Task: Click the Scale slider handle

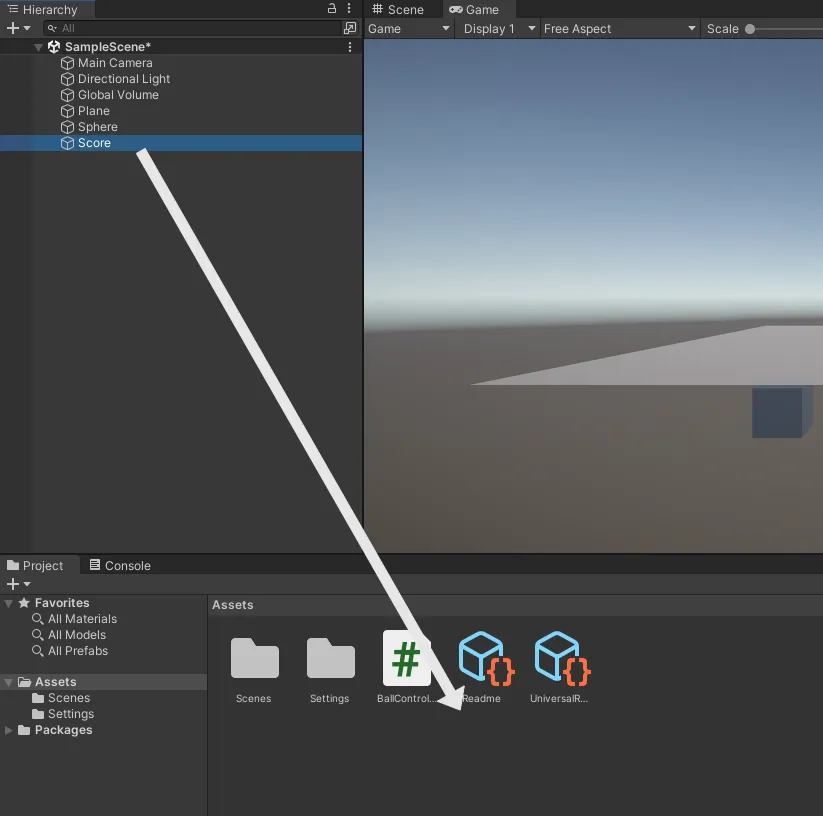Action: coord(749,29)
